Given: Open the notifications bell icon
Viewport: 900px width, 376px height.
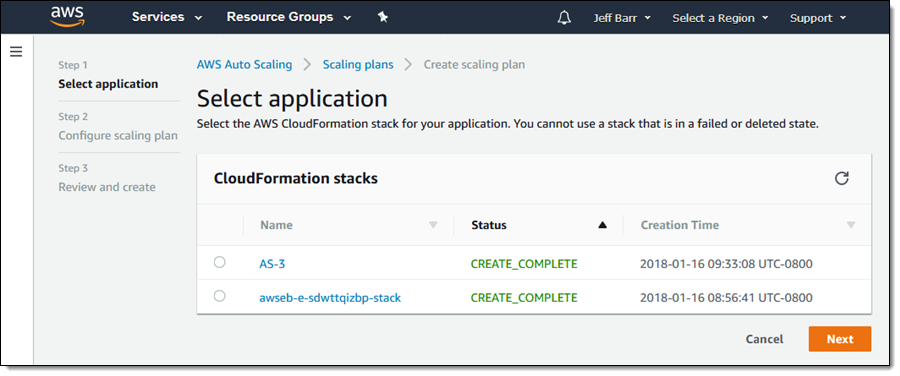Looking at the screenshot, I should 564,18.
